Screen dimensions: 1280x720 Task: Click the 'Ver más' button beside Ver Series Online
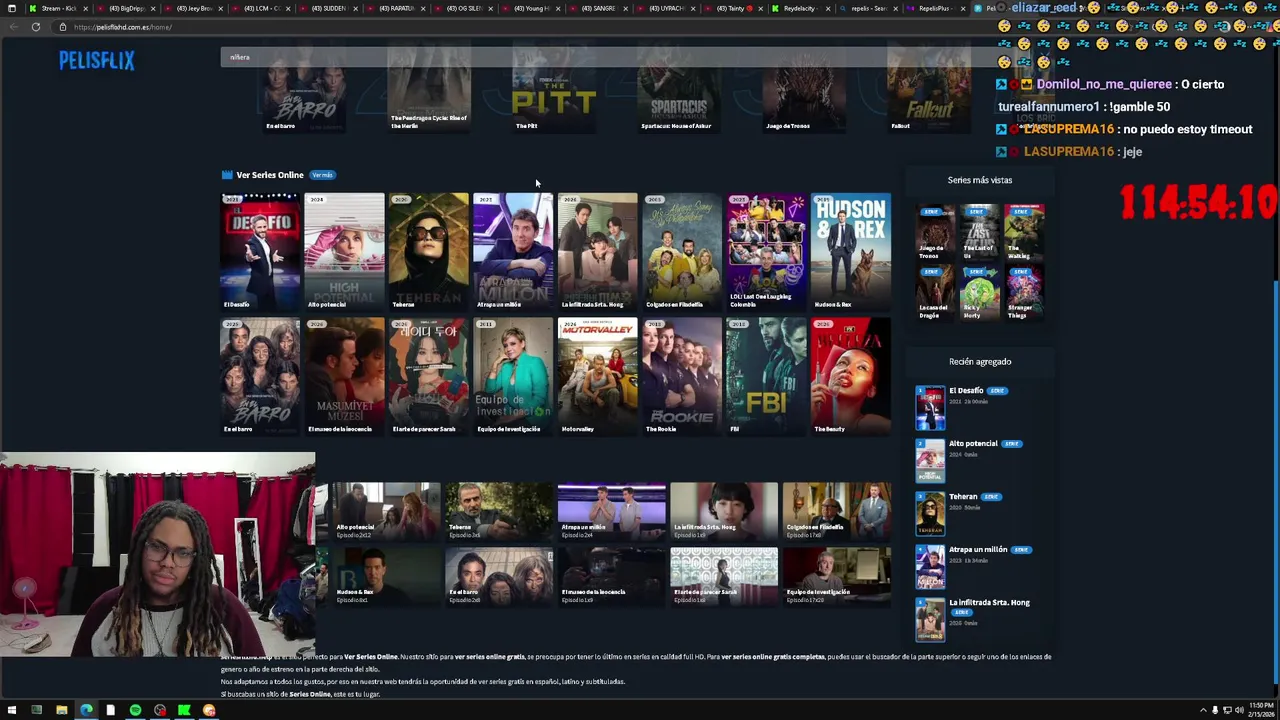click(x=322, y=175)
